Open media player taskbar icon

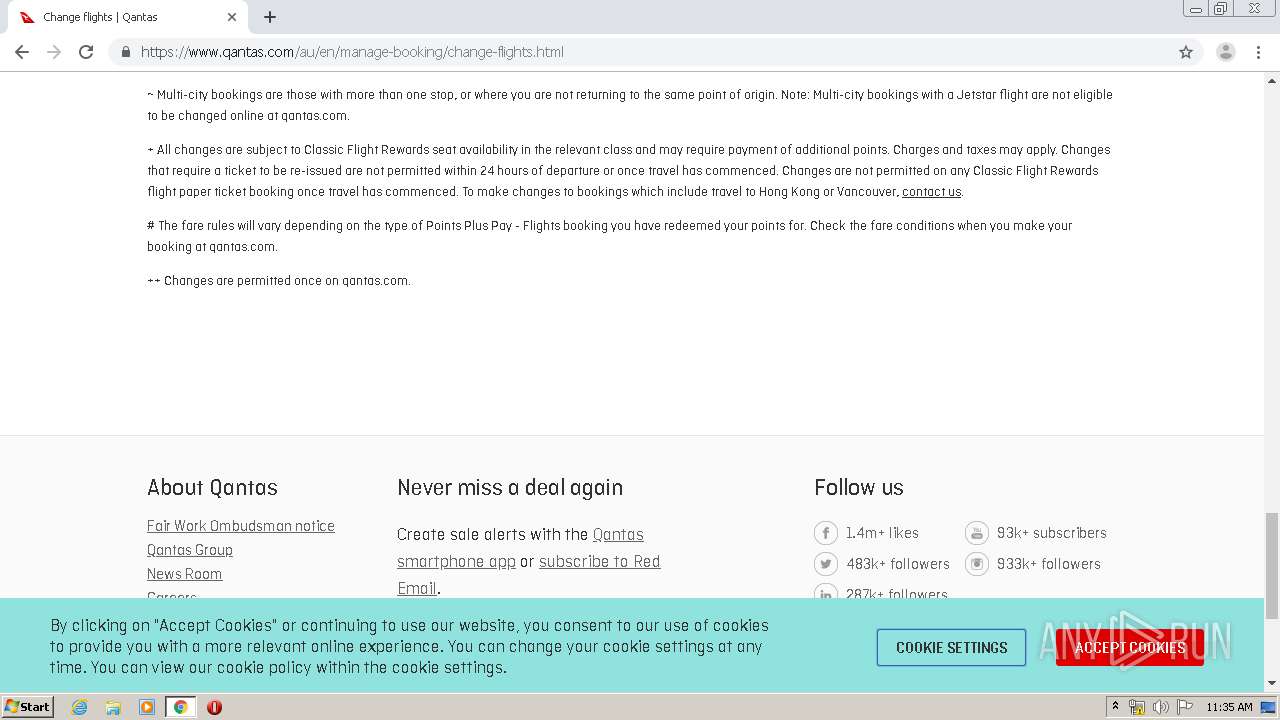pyautogui.click(x=147, y=707)
